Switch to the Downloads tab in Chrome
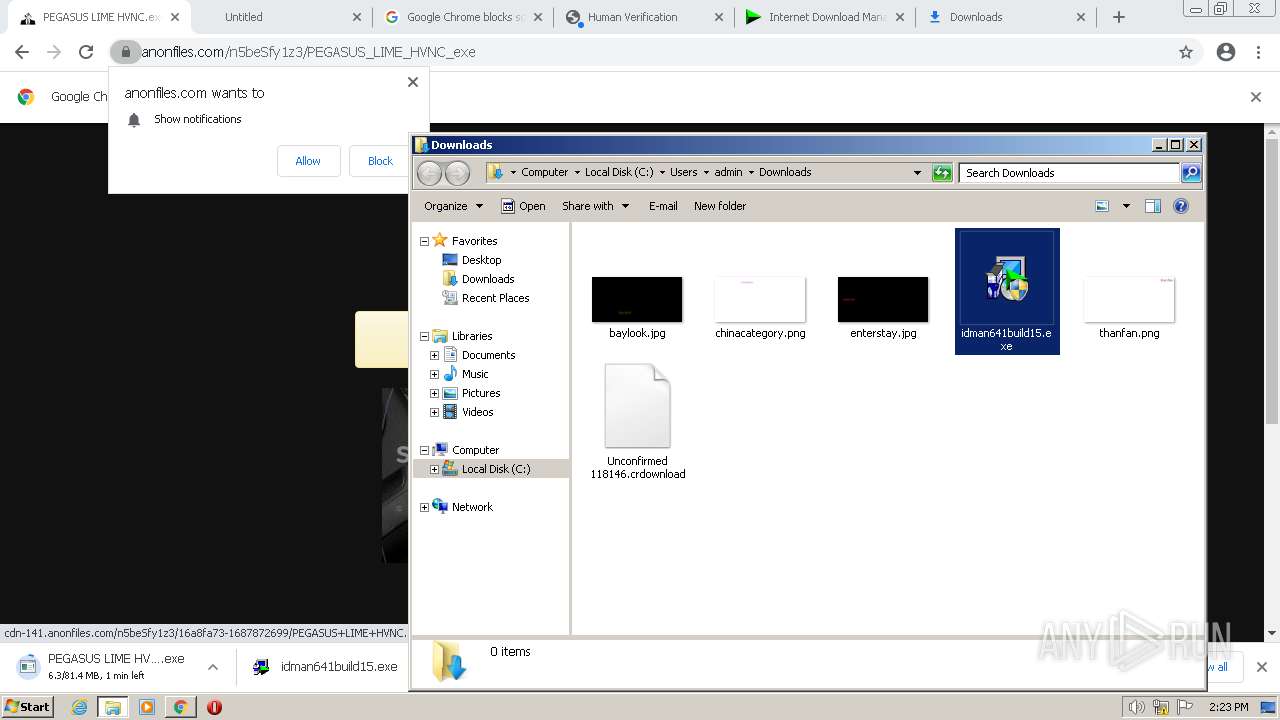This screenshot has width=1280, height=720. (x=1008, y=17)
